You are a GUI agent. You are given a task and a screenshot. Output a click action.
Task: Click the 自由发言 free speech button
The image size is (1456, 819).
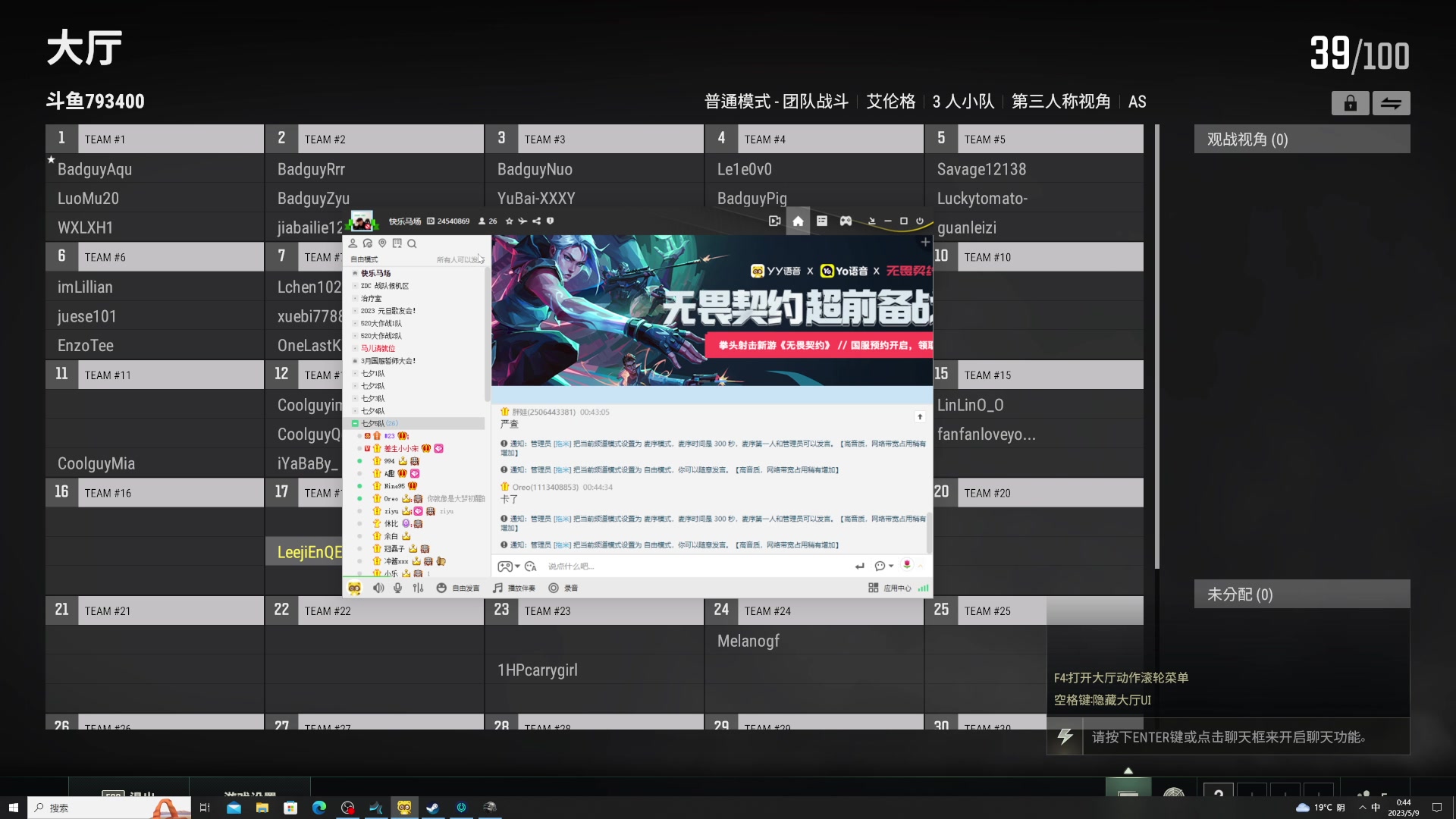(458, 588)
